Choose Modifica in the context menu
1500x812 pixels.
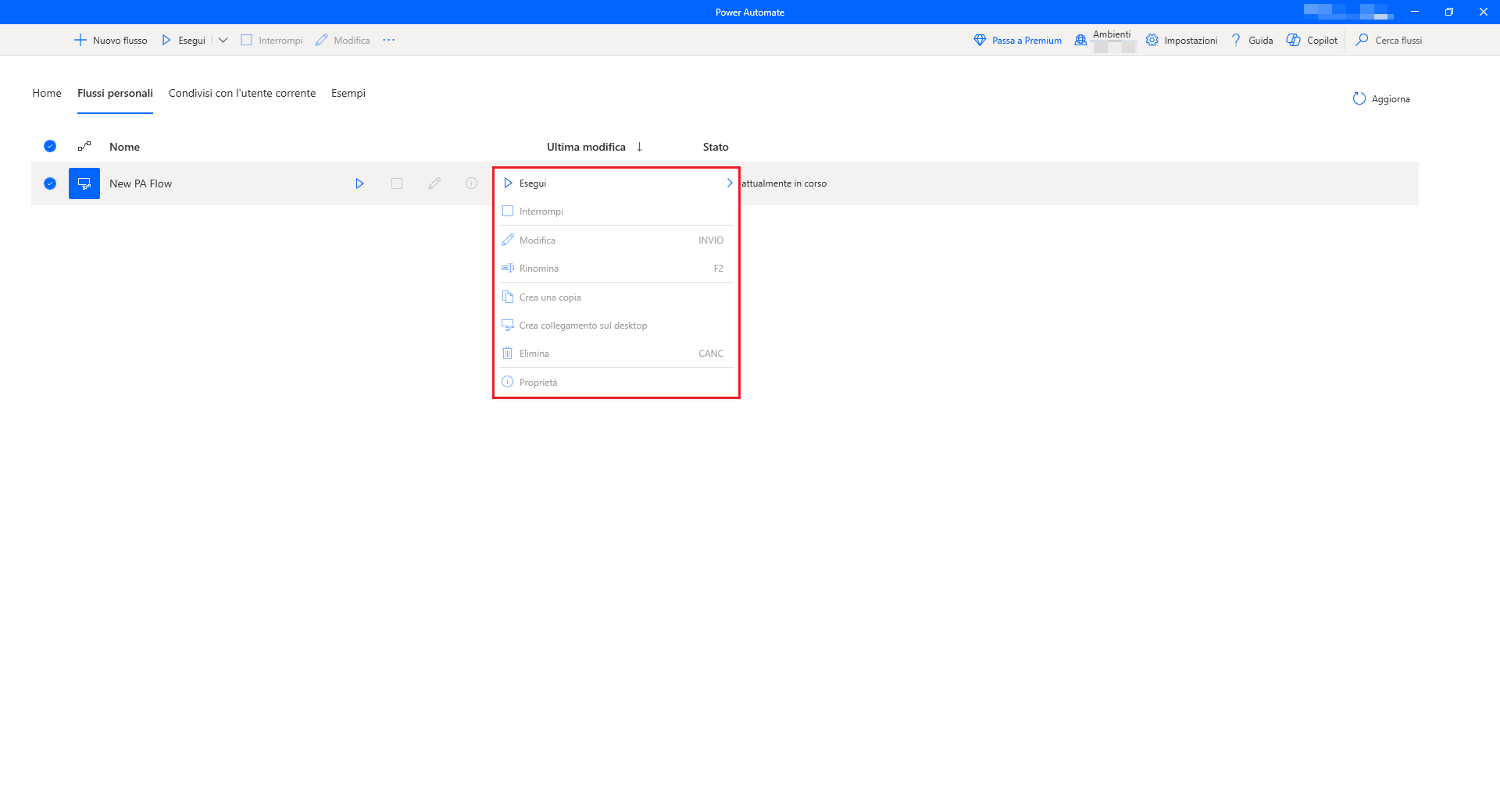[616, 240]
